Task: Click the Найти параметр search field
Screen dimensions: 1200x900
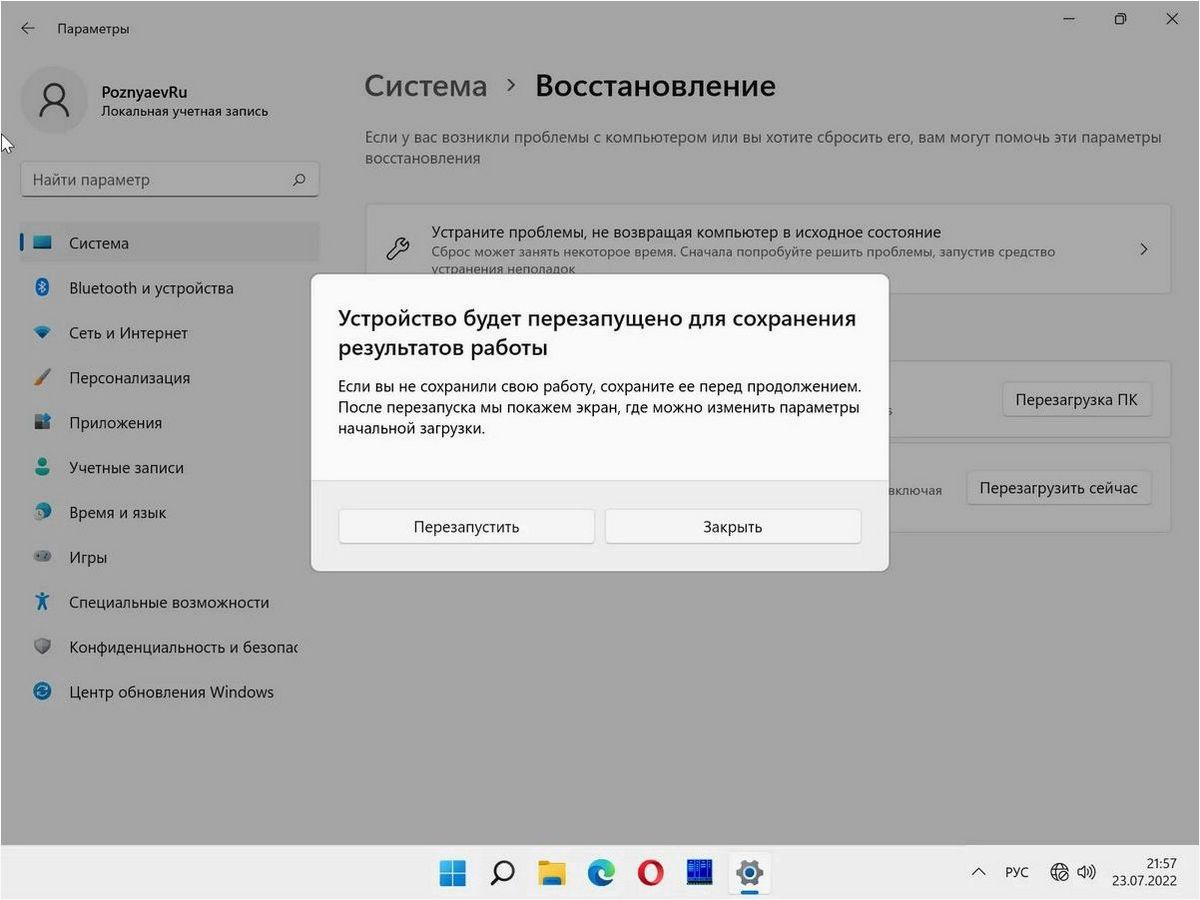Action: point(169,180)
